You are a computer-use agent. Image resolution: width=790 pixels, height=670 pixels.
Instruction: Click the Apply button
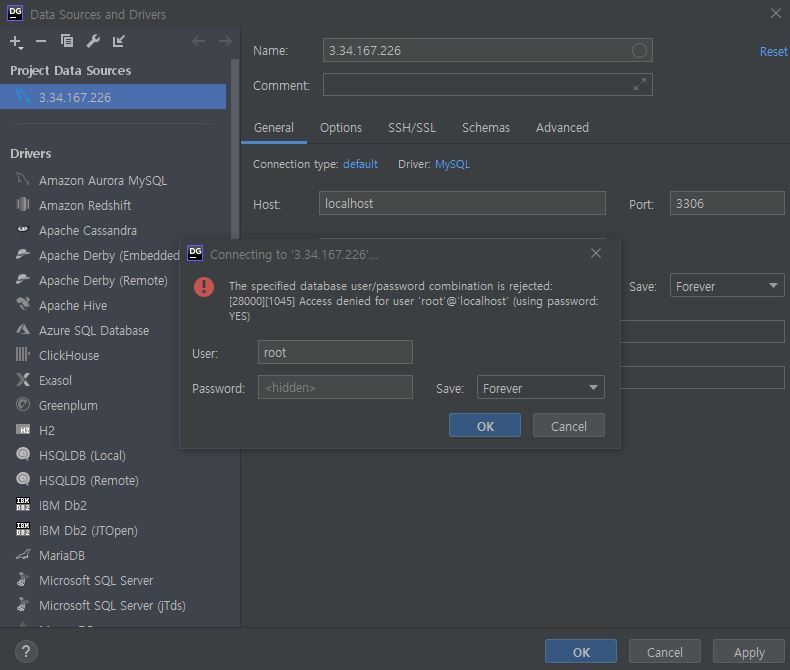pos(749,651)
